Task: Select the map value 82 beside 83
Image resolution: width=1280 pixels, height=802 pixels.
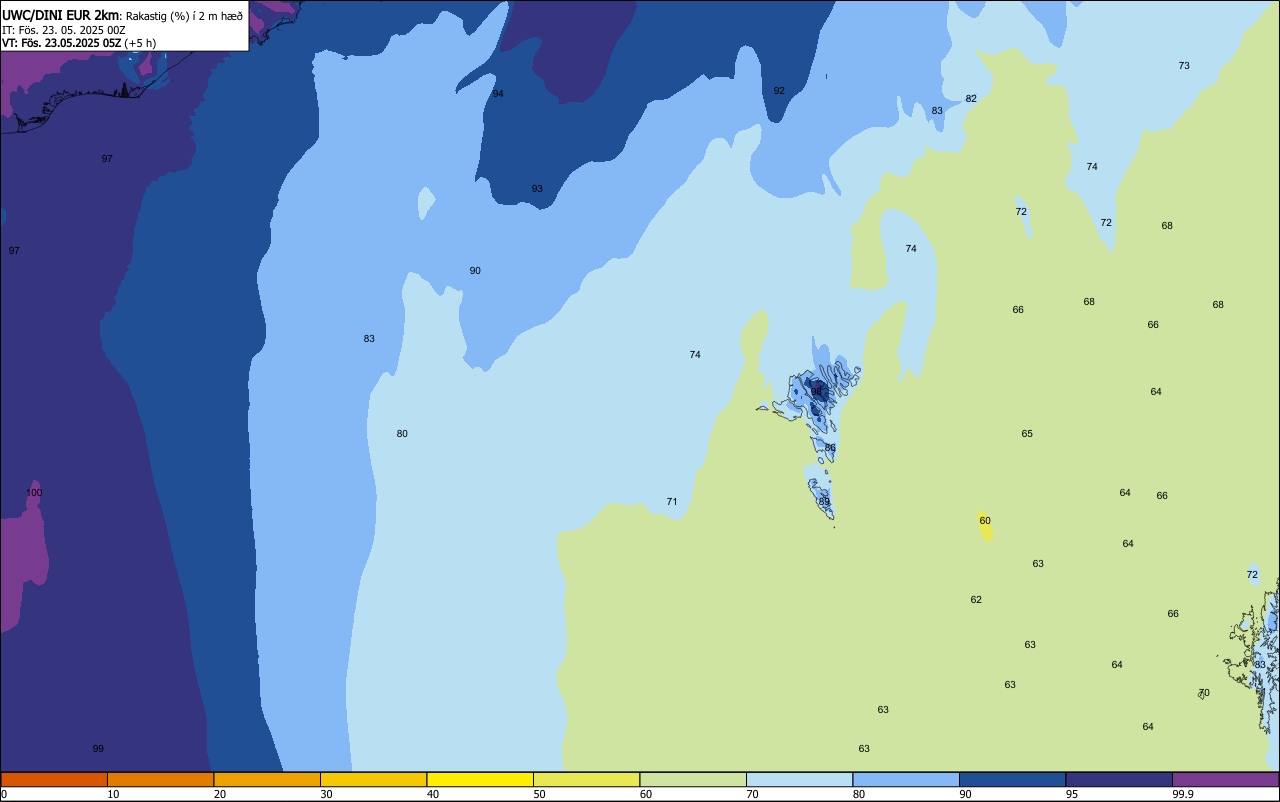Action: point(971,99)
